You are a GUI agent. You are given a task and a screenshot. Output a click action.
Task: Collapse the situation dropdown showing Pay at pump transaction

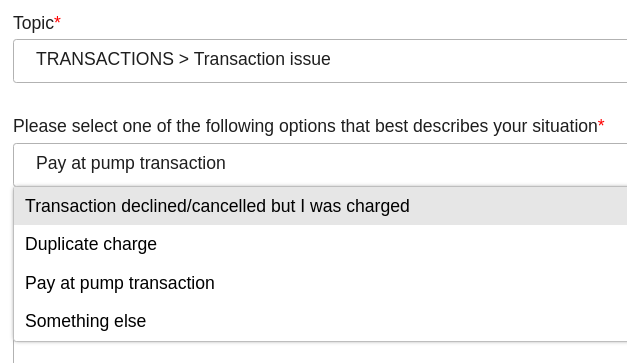coord(320,165)
